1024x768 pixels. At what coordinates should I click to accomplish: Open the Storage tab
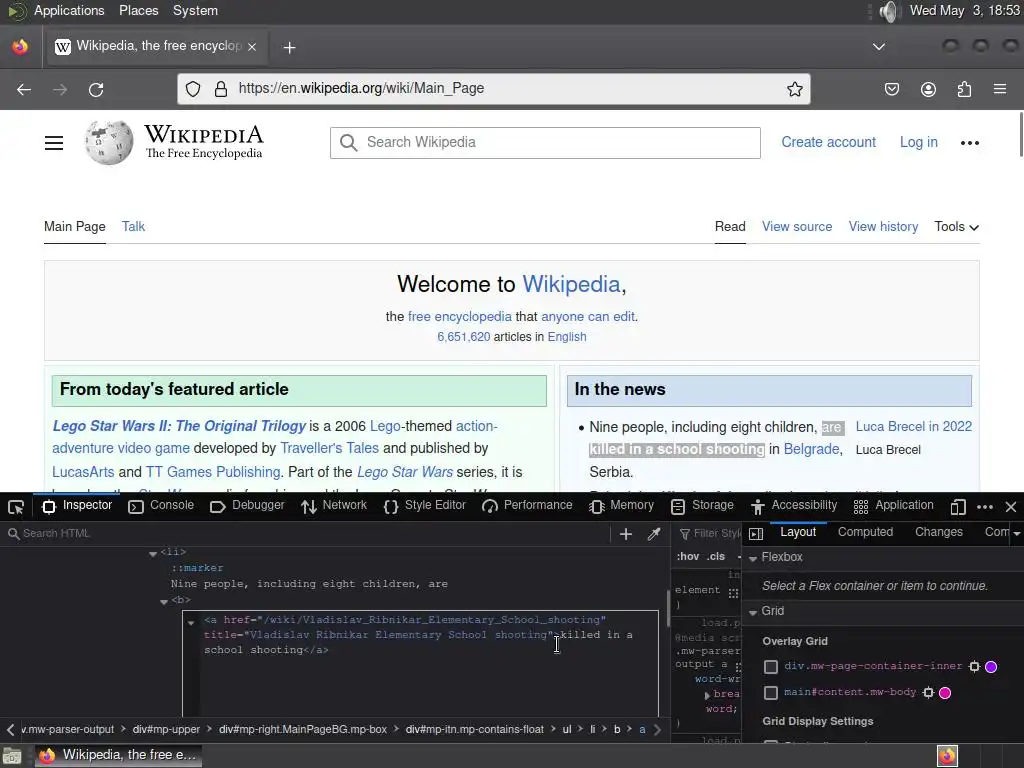click(703, 505)
